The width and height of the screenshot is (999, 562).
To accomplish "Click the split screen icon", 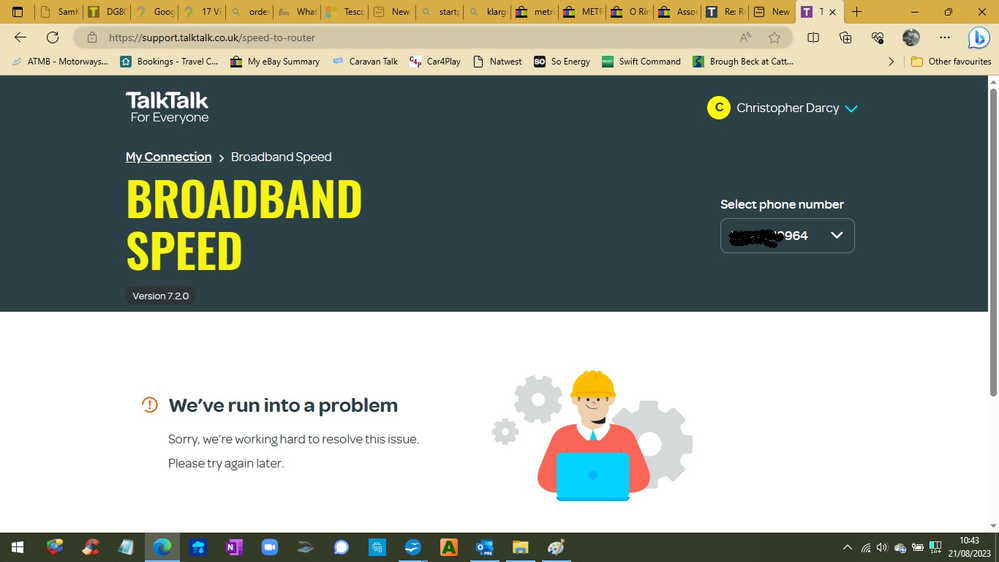I will coord(813,37).
